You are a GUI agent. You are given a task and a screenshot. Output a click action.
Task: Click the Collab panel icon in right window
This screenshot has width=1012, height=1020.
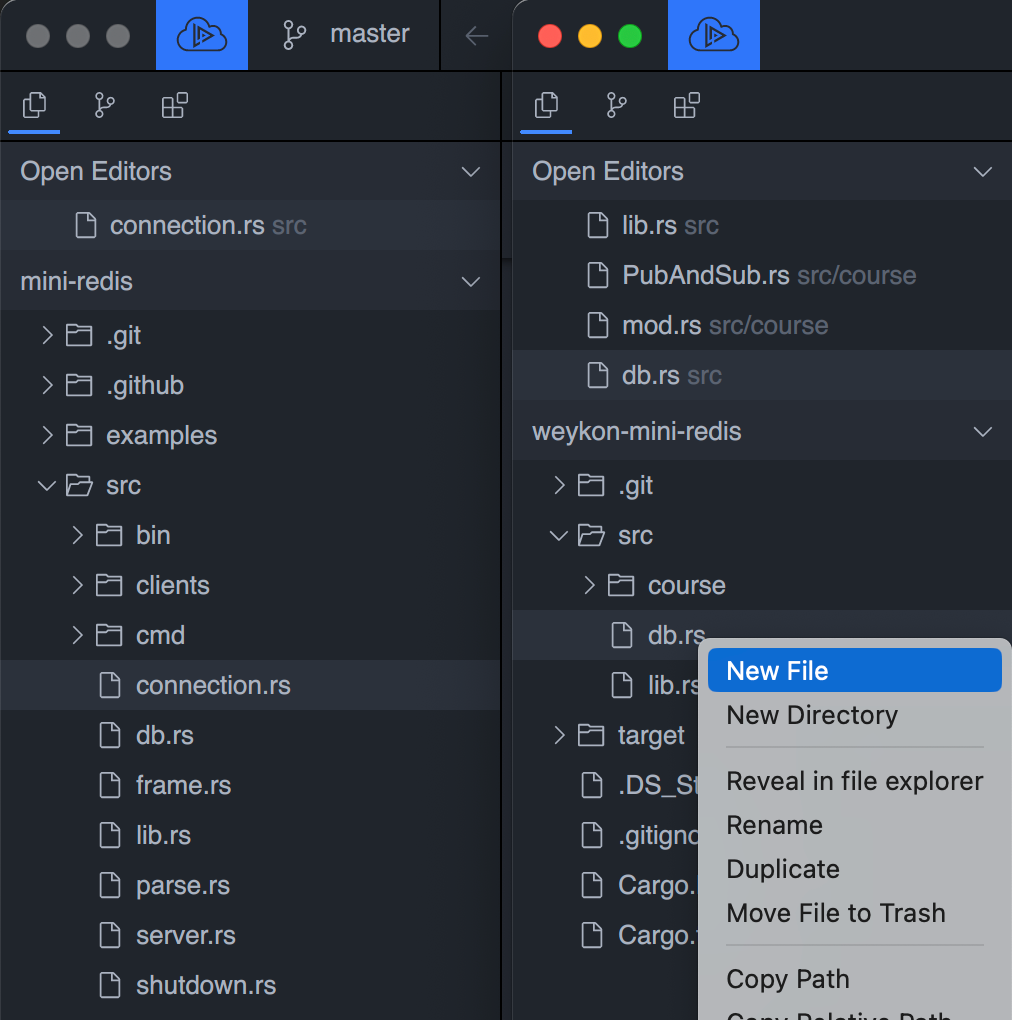(686, 106)
